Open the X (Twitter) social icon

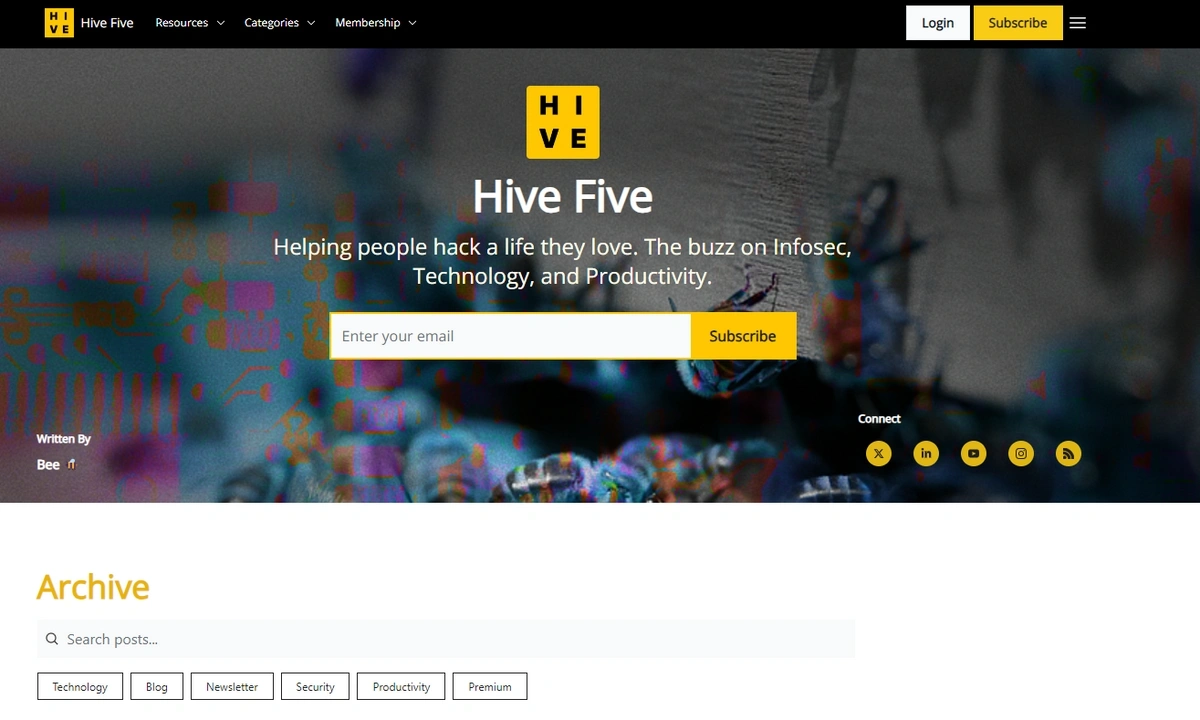point(878,454)
